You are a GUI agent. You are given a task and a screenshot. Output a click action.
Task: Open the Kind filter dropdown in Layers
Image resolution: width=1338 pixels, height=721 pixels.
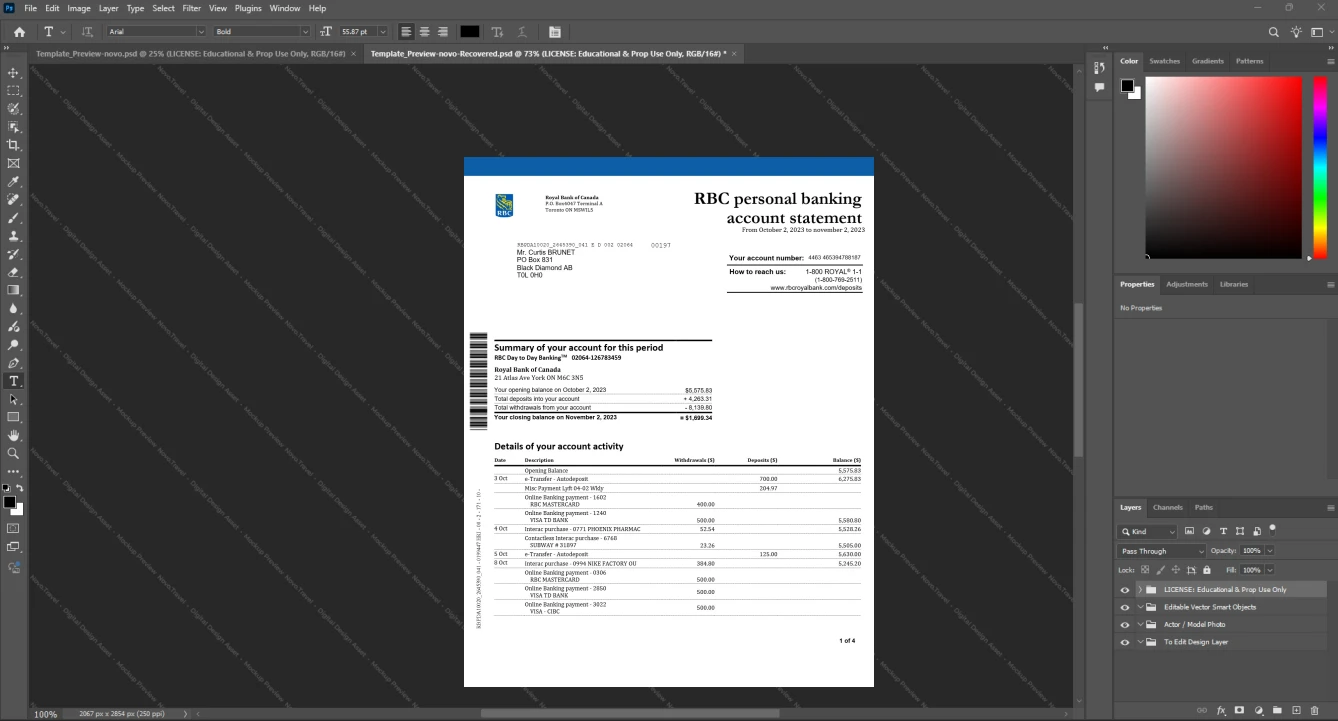[x=1148, y=532]
